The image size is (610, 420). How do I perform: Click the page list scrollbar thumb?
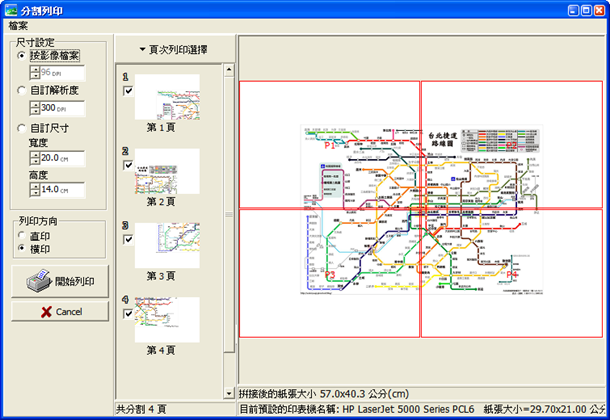coord(229,215)
